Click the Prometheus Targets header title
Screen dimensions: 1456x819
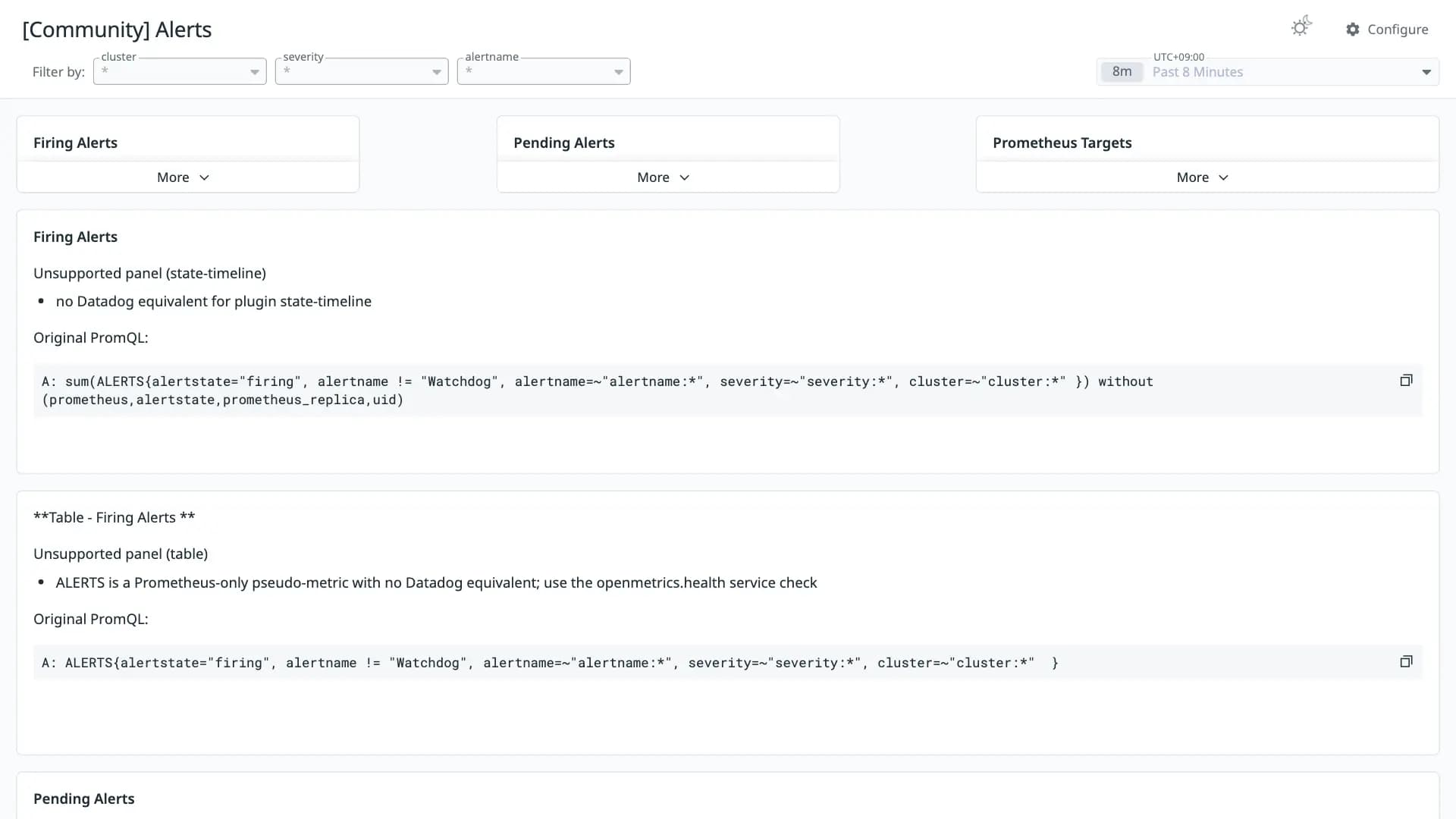click(x=1062, y=143)
